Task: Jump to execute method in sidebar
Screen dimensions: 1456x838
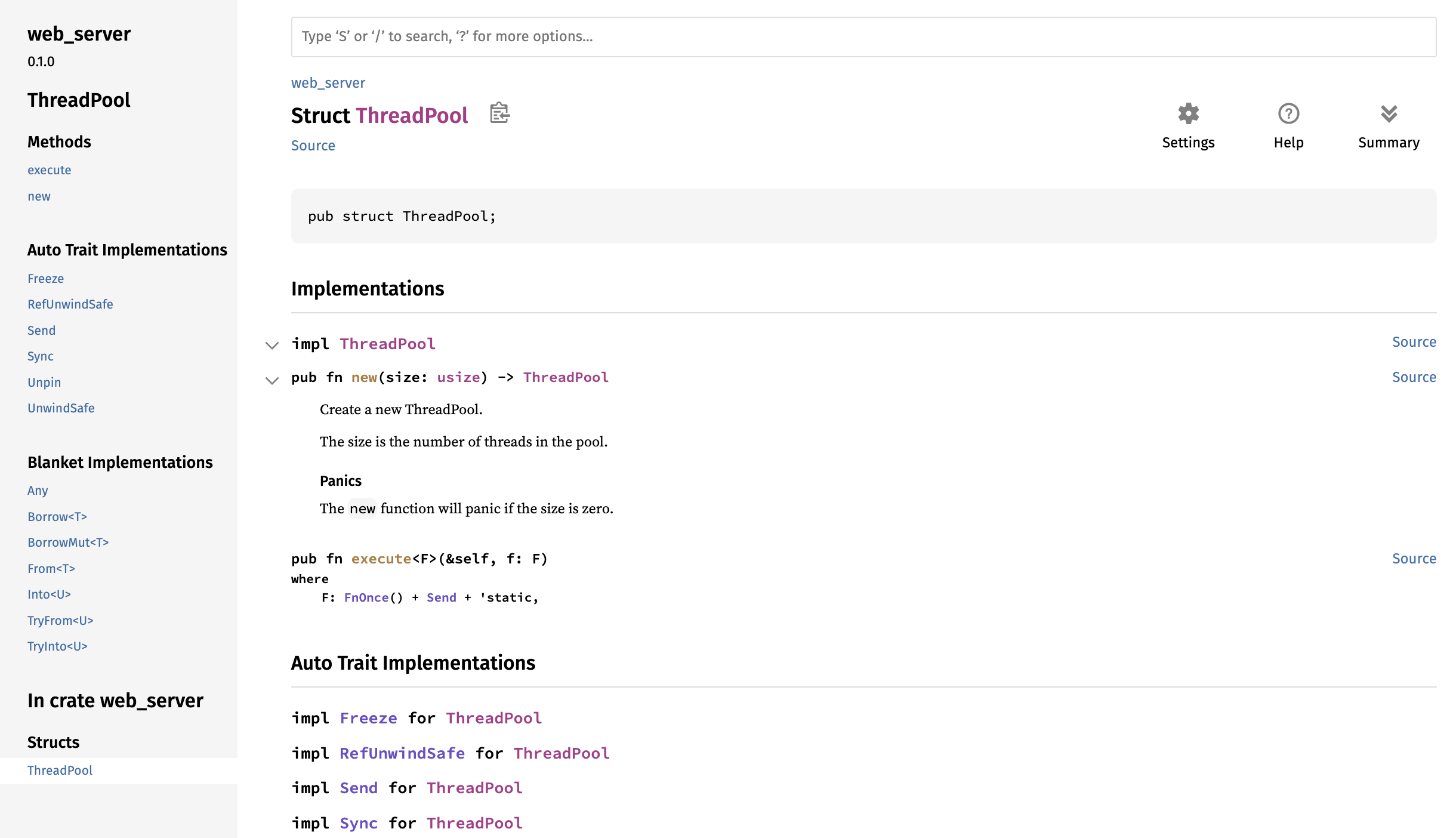Action: coord(50,170)
